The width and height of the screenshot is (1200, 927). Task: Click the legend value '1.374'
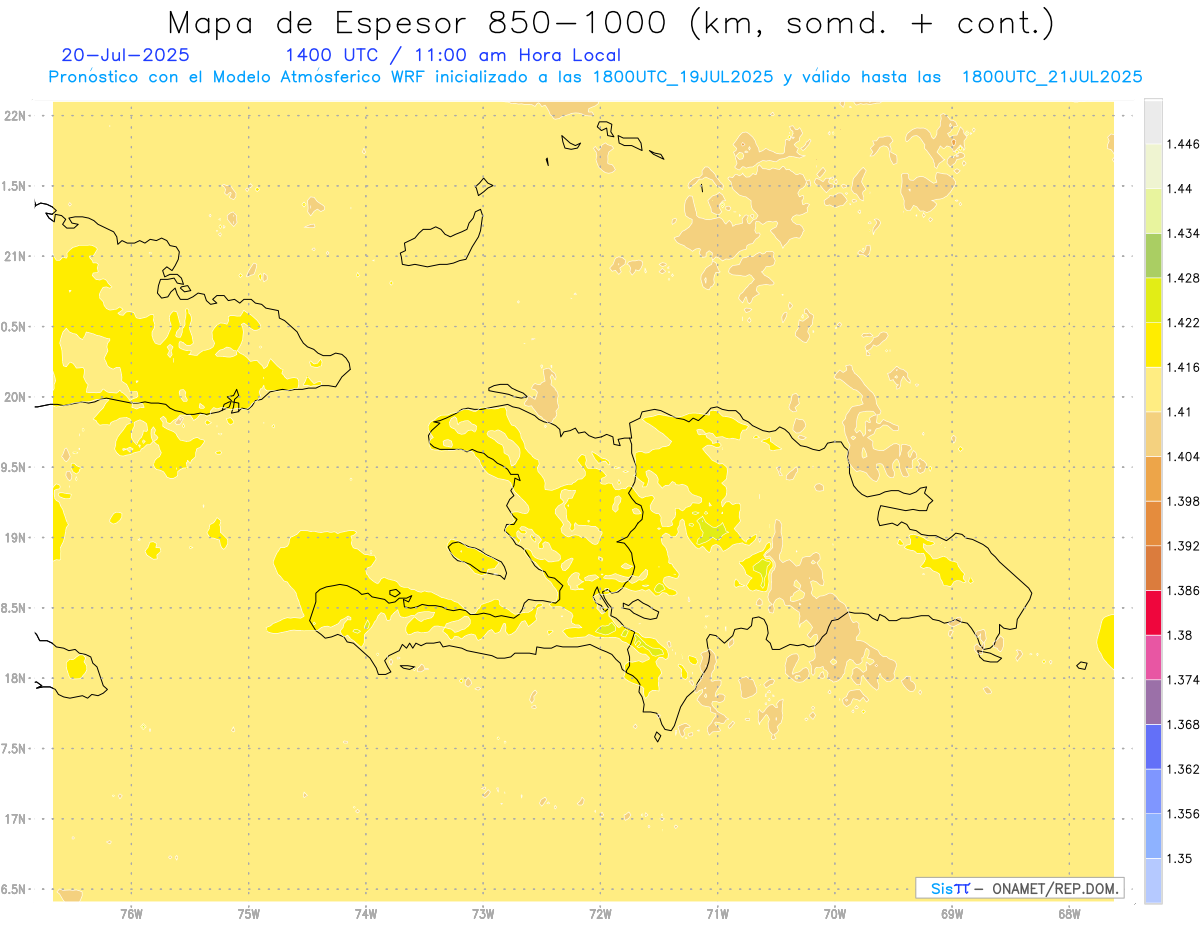point(1183,680)
